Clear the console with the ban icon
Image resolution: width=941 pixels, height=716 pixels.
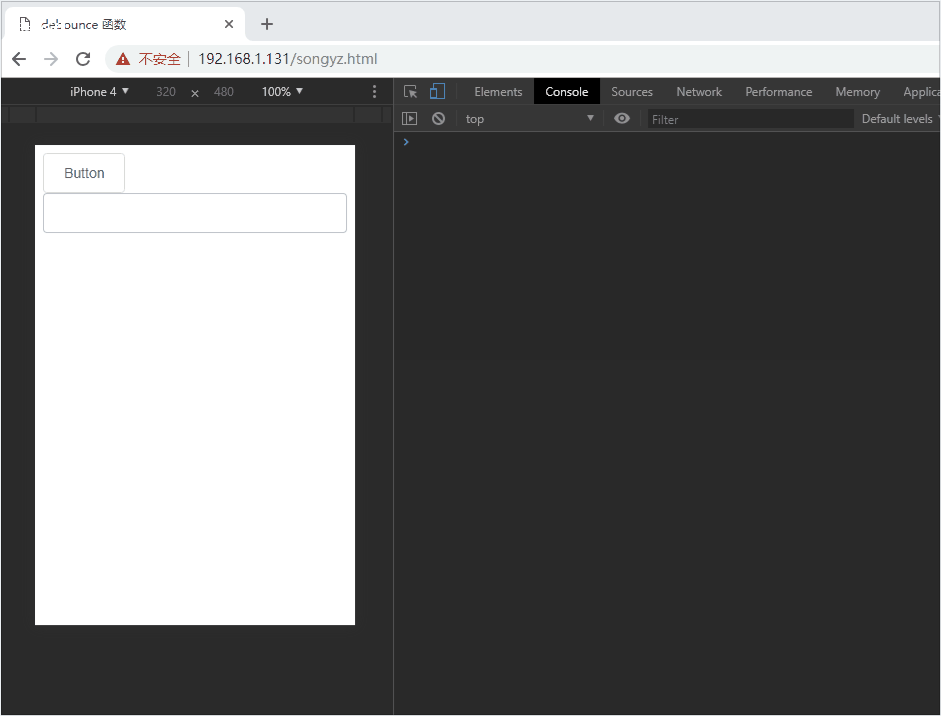(439, 119)
